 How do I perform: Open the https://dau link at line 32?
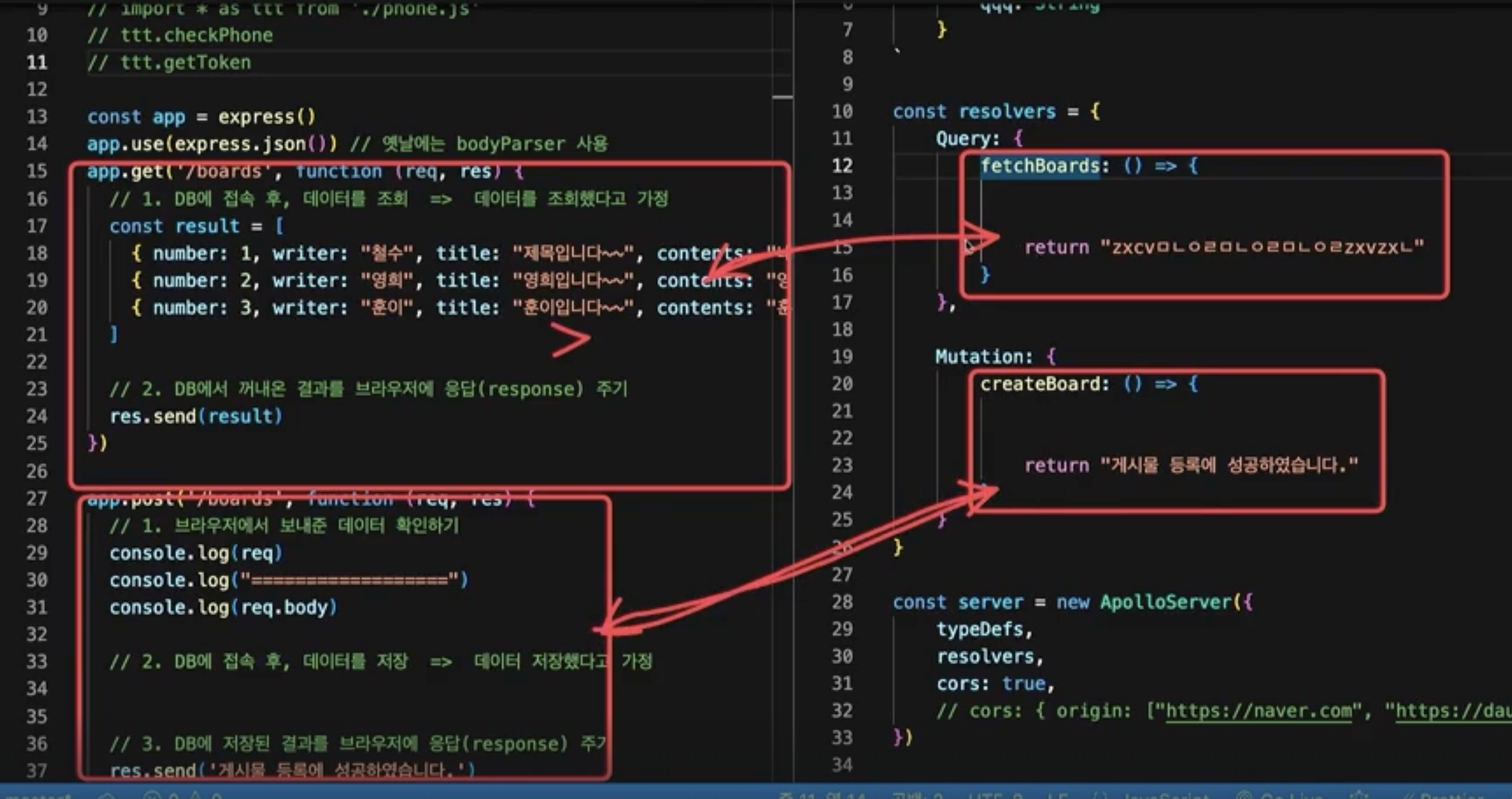(x=1454, y=711)
